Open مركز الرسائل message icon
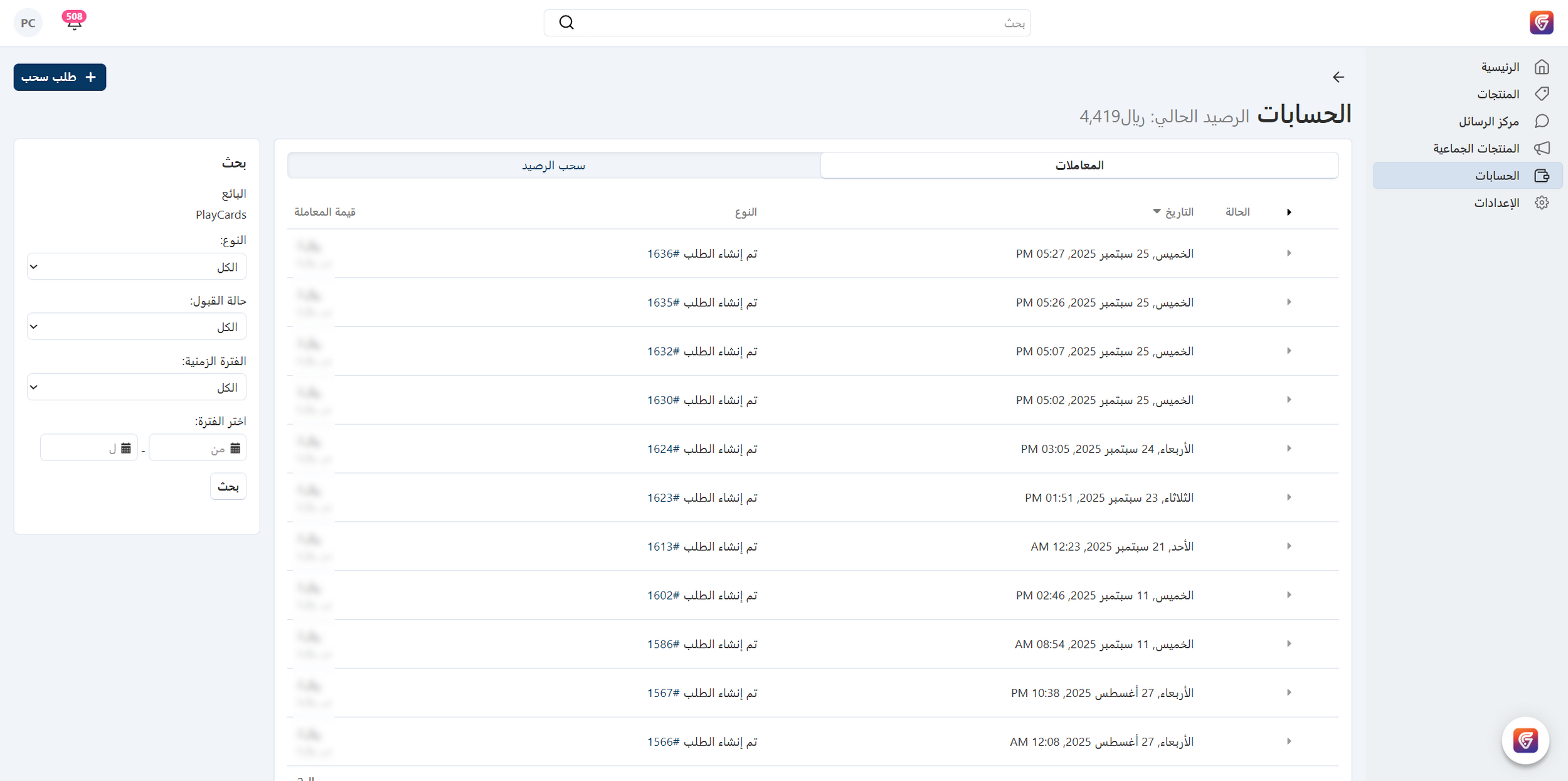 1542,121
